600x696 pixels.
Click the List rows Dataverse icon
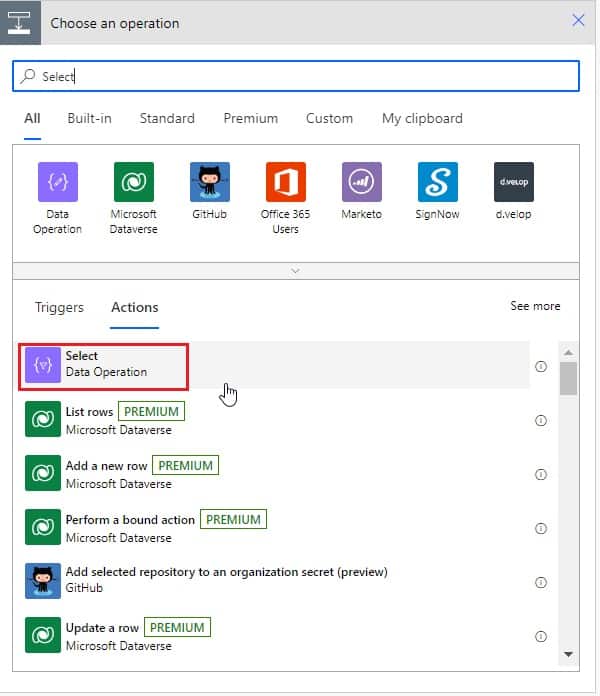coord(43,419)
